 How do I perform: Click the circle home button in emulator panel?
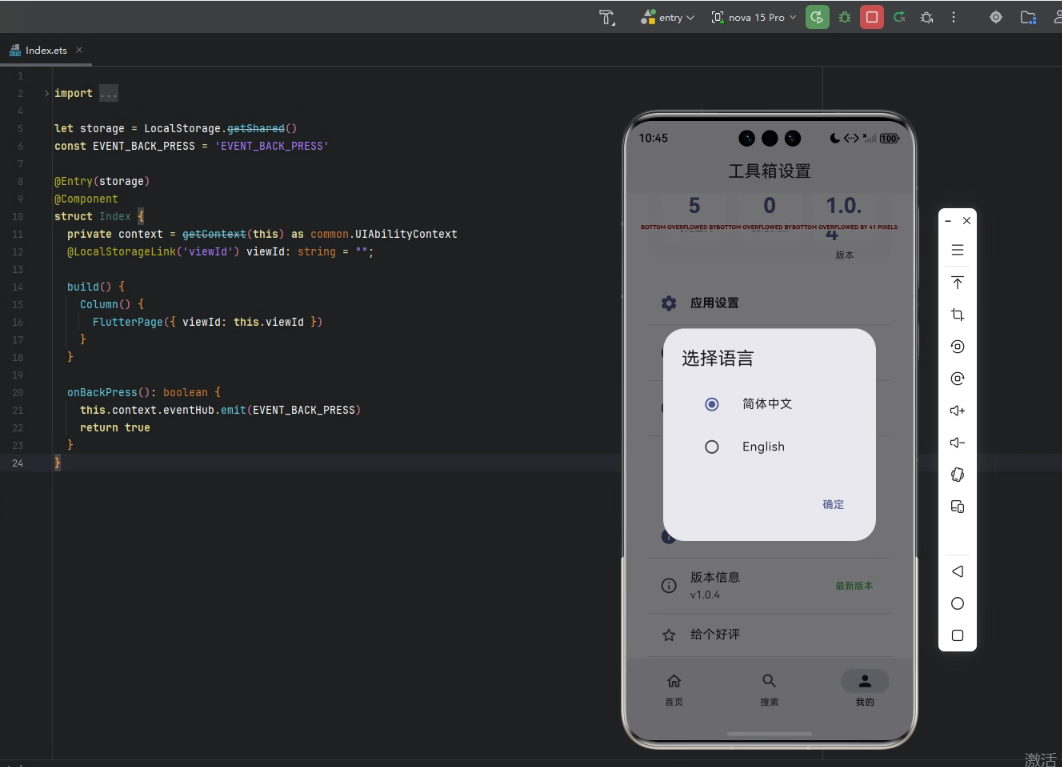pos(957,603)
